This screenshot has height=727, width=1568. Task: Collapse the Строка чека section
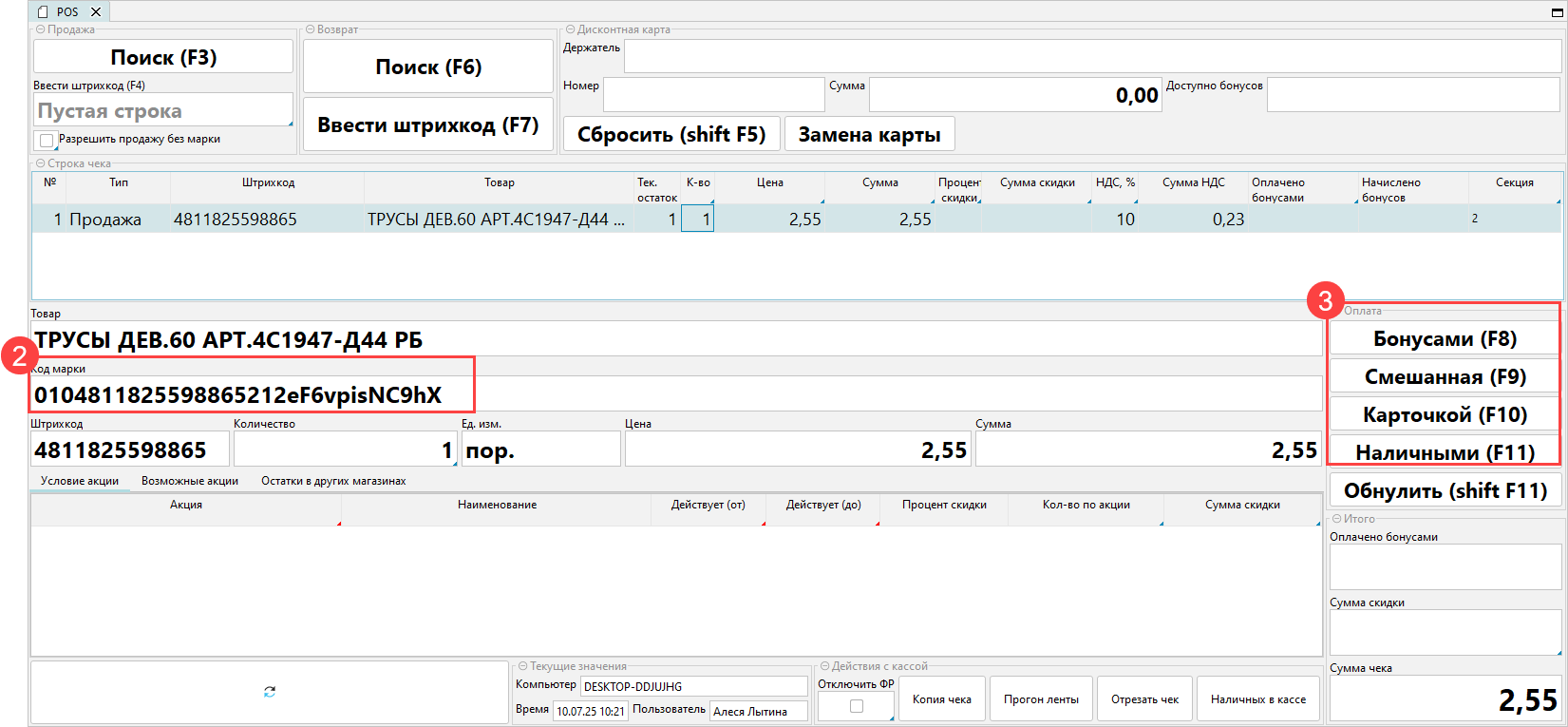pos(41,163)
